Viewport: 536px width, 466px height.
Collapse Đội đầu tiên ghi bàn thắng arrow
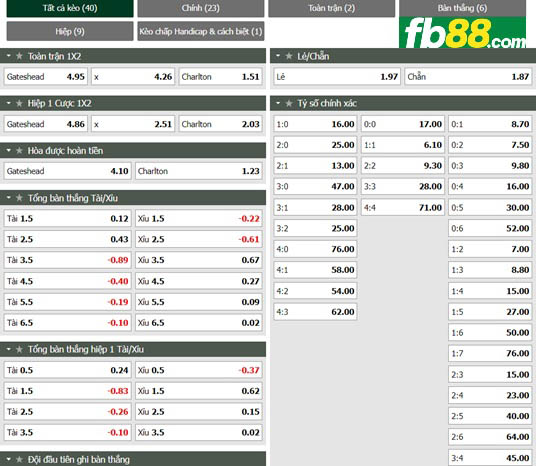[x=9, y=459]
